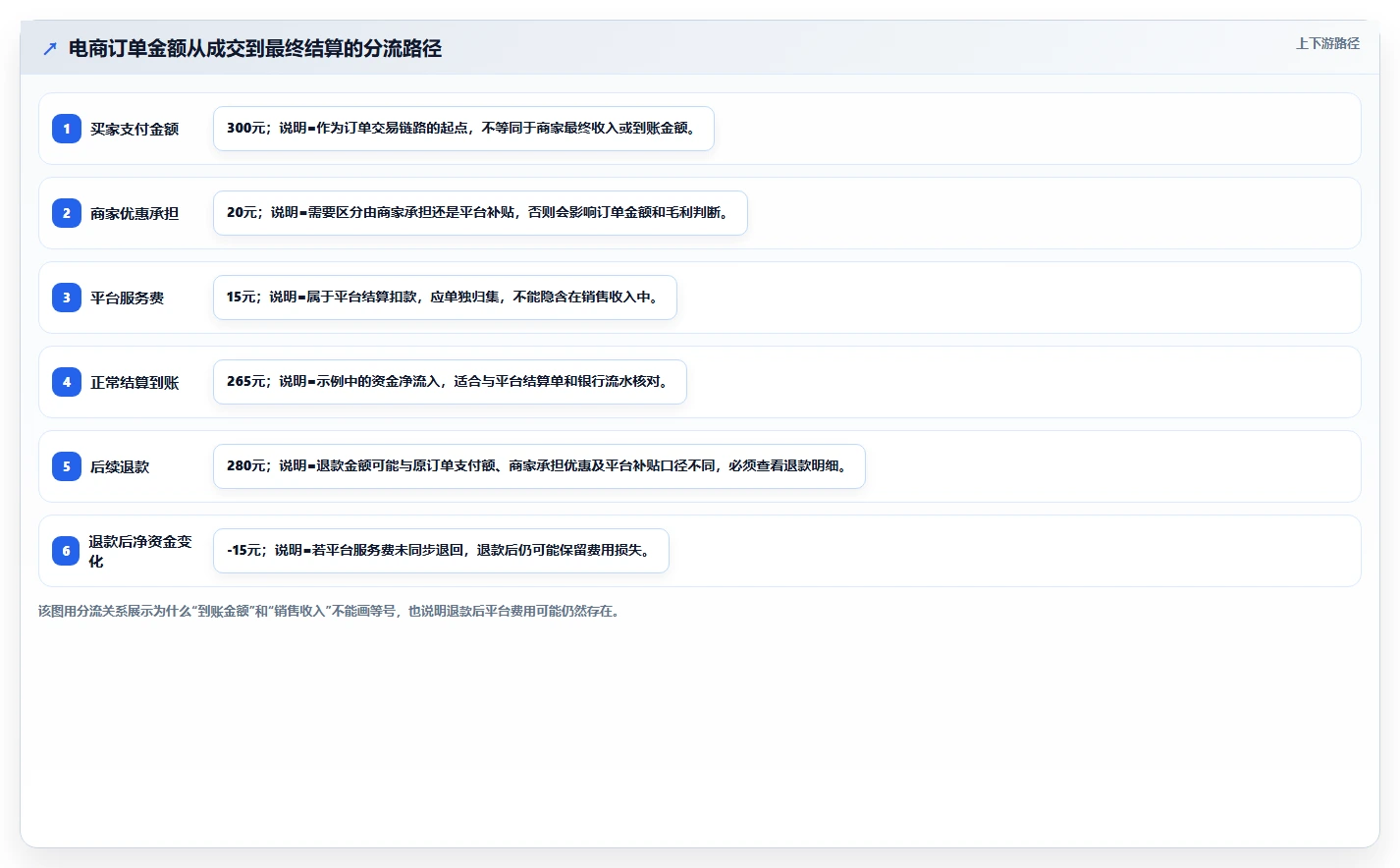Viewport: 1400px width, 868px height.
Task: Click step number badge 4
Action: (67, 382)
